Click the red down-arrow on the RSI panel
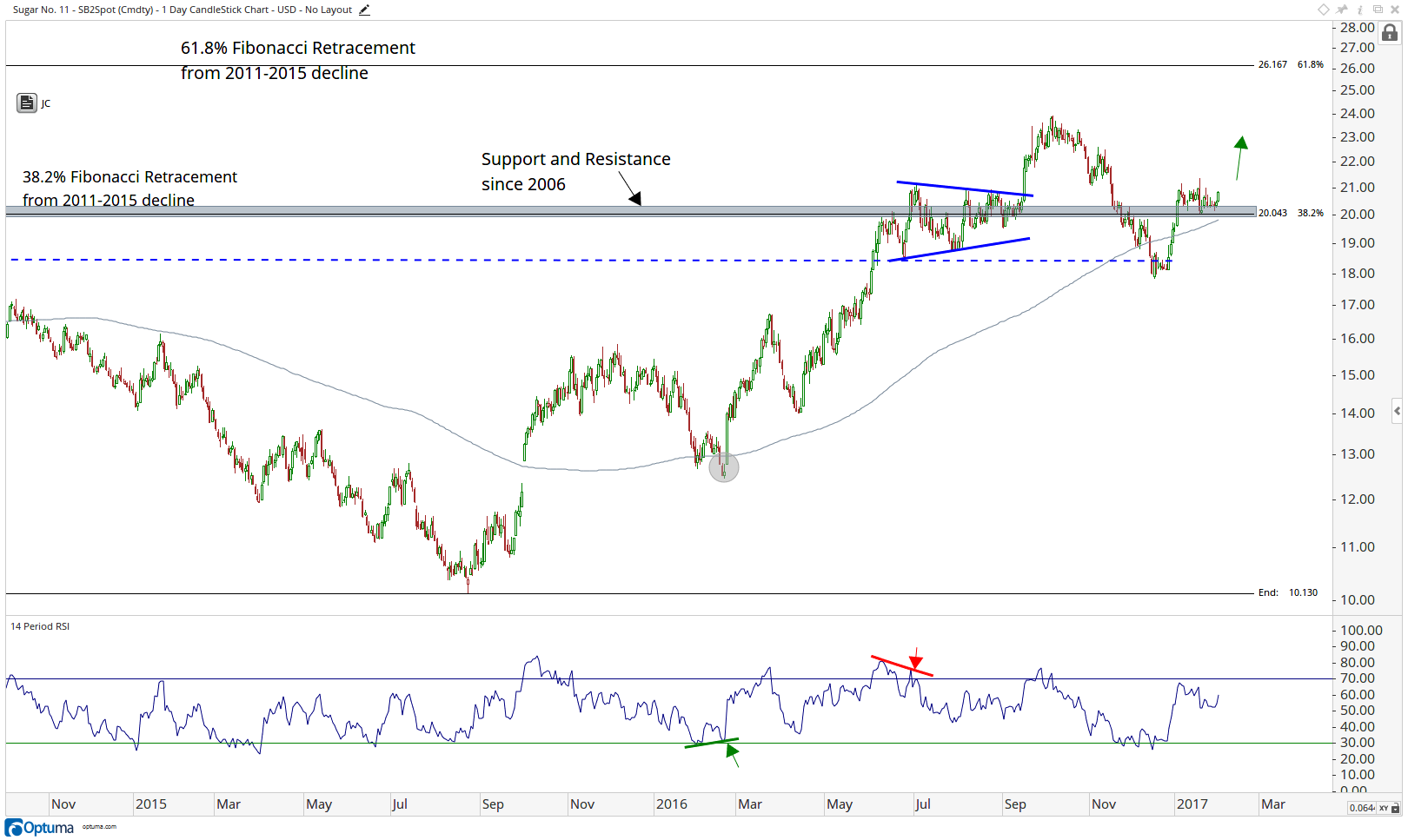Image resolution: width=1408 pixels, height=840 pixels. click(x=915, y=658)
